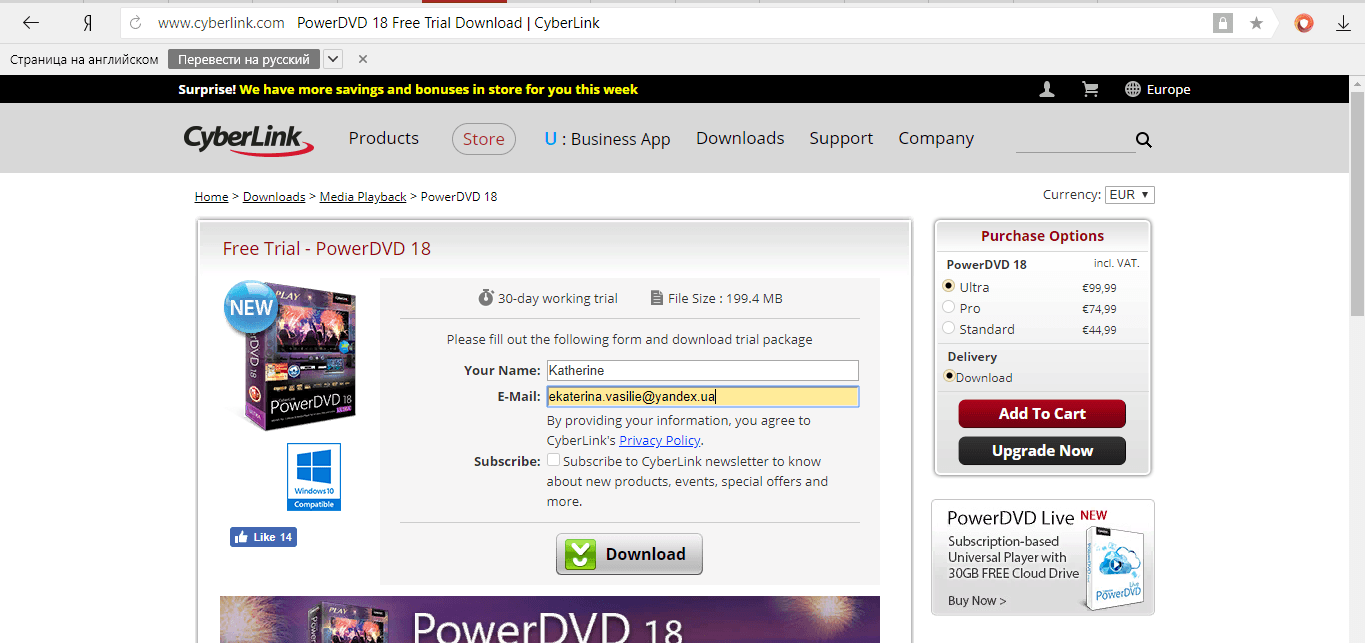Follow the Media Playback breadcrumb link
Image resolution: width=1365 pixels, height=643 pixels.
(363, 197)
